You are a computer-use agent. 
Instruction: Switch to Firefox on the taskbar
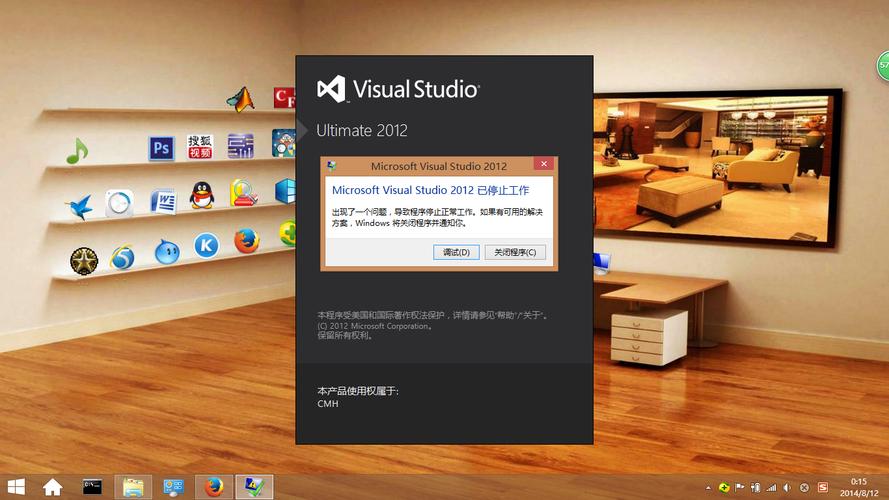pyautogui.click(x=214, y=487)
